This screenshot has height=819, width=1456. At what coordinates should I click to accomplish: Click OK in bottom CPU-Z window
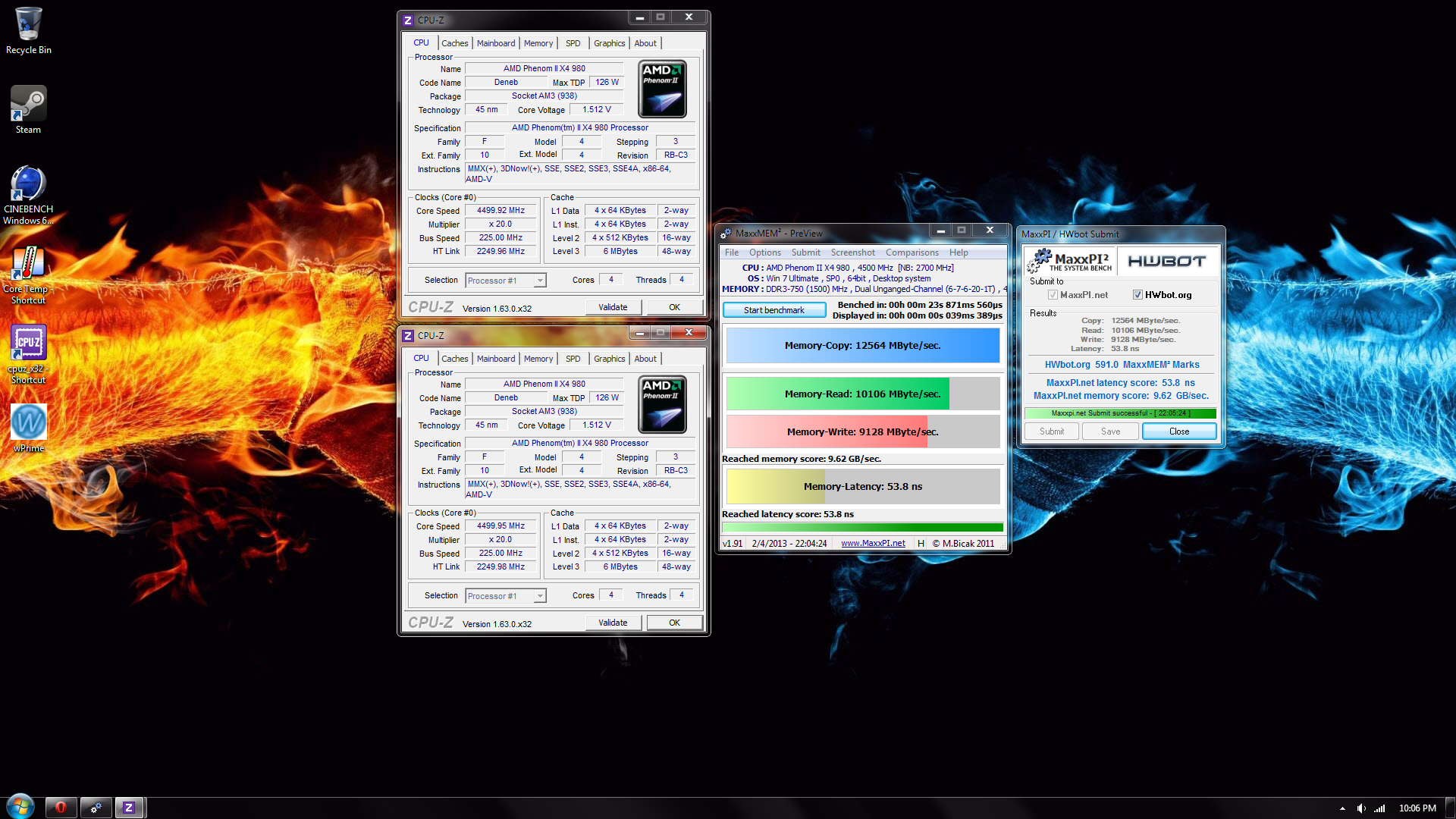(674, 623)
